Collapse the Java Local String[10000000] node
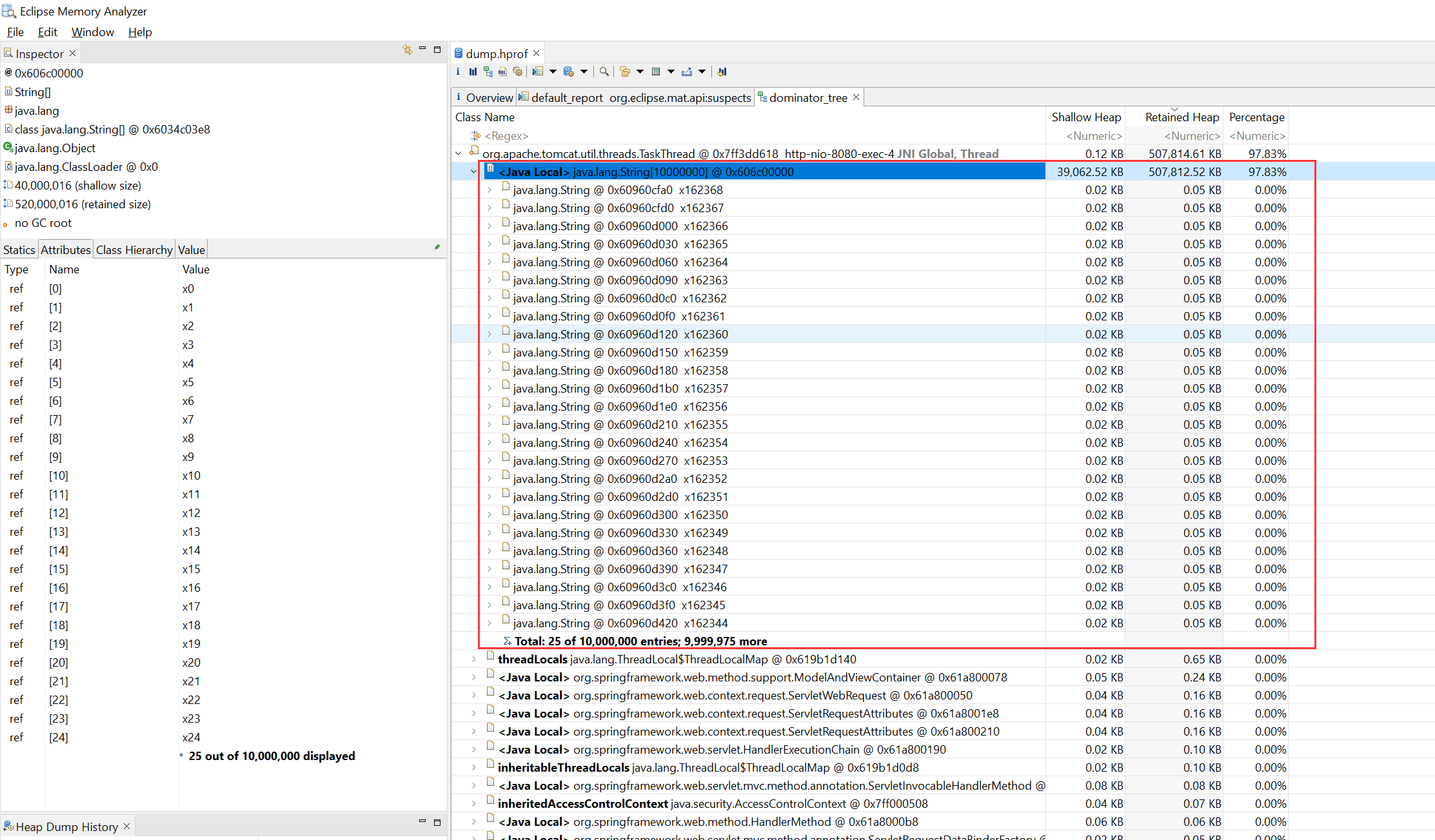Viewport: 1435px width, 840px height. click(x=474, y=172)
